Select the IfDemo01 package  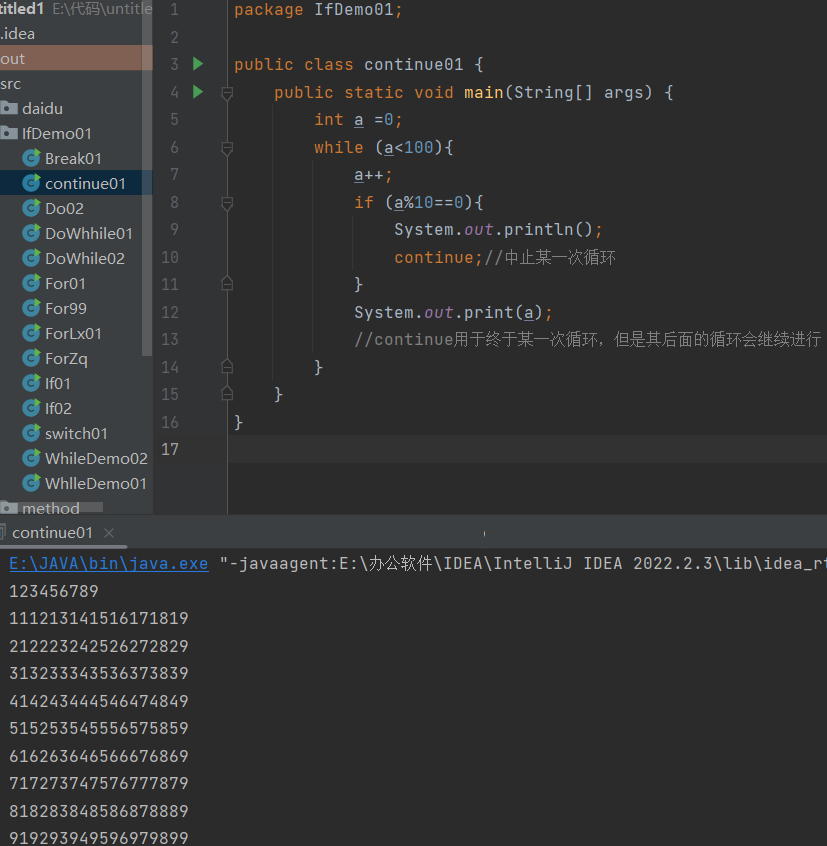[57, 133]
